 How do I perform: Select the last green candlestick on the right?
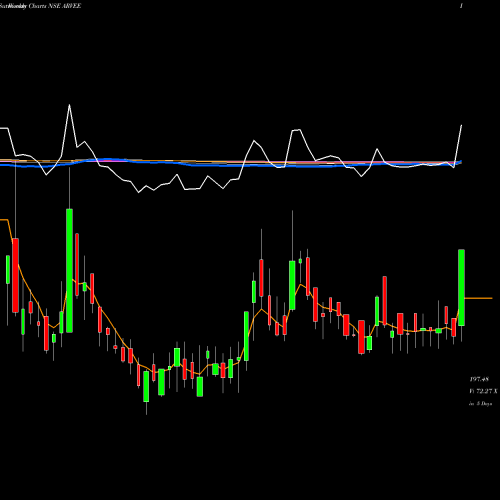click(461, 287)
